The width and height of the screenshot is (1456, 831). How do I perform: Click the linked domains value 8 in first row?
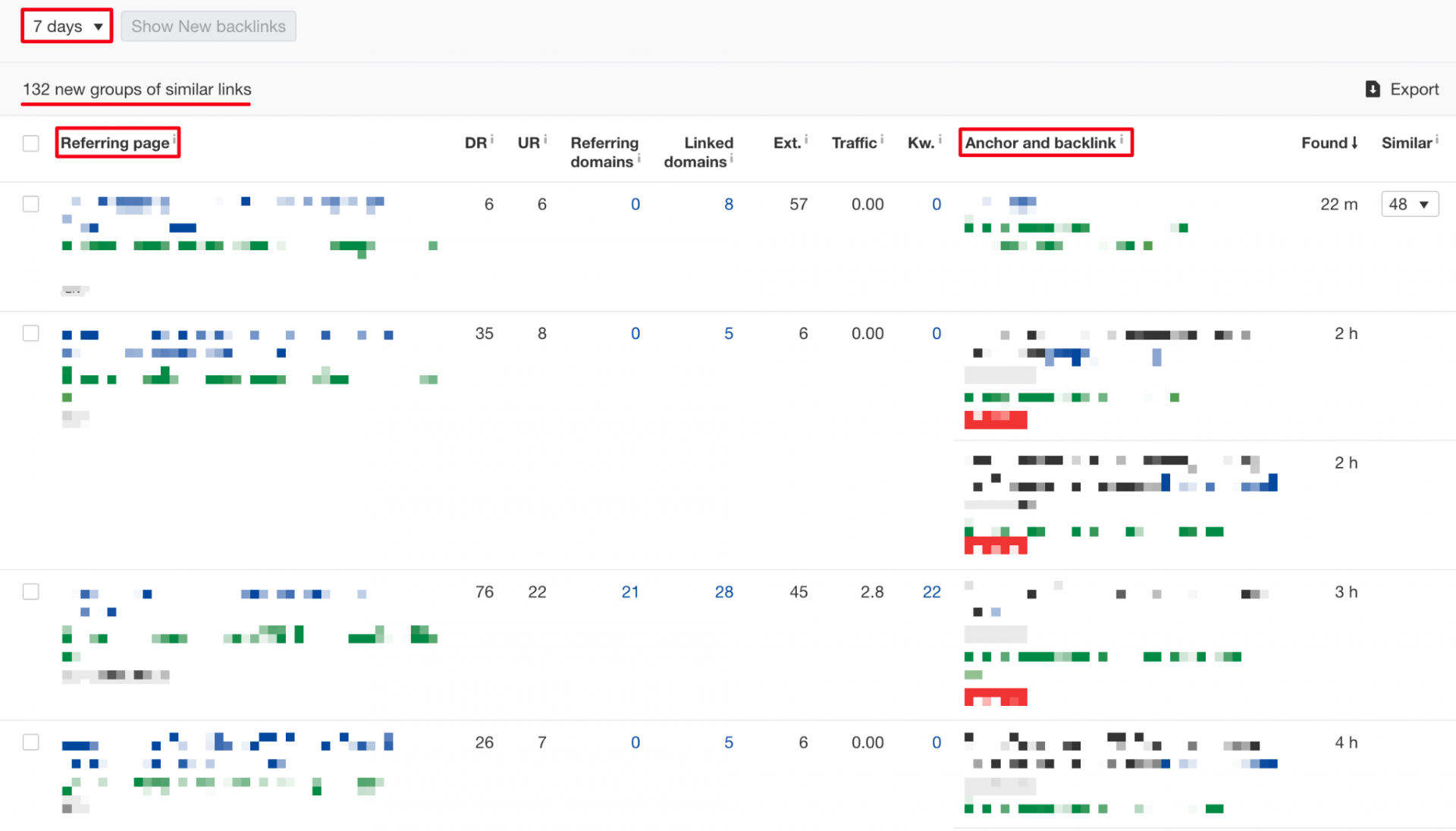click(729, 204)
